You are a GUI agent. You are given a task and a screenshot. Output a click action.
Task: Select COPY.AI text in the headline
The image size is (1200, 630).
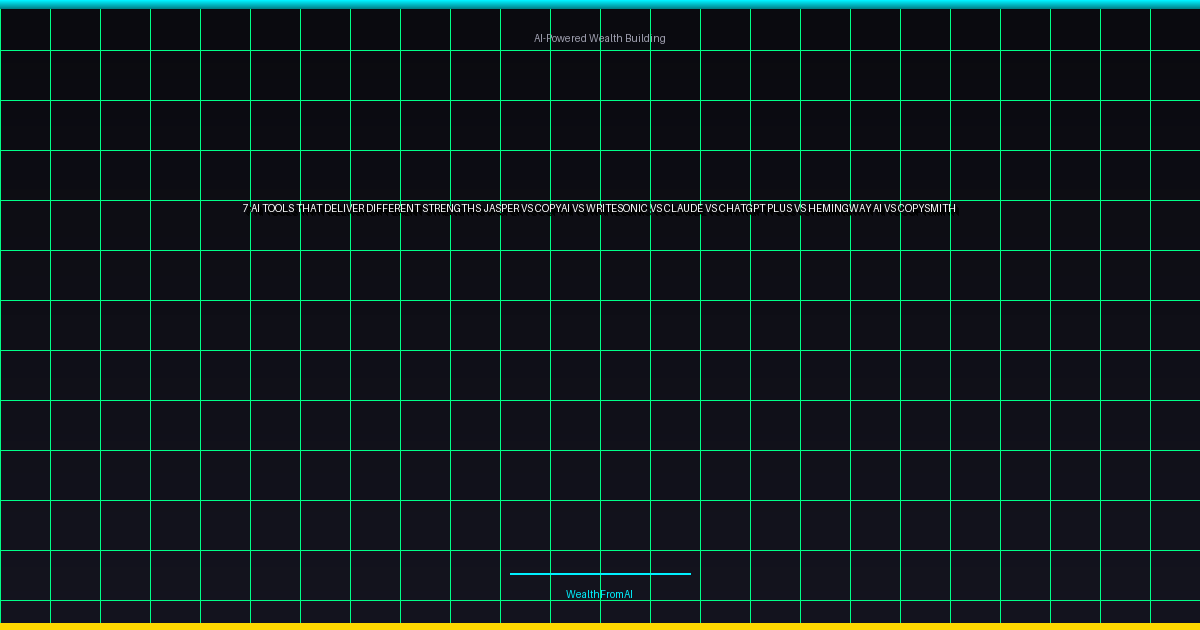(552, 209)
